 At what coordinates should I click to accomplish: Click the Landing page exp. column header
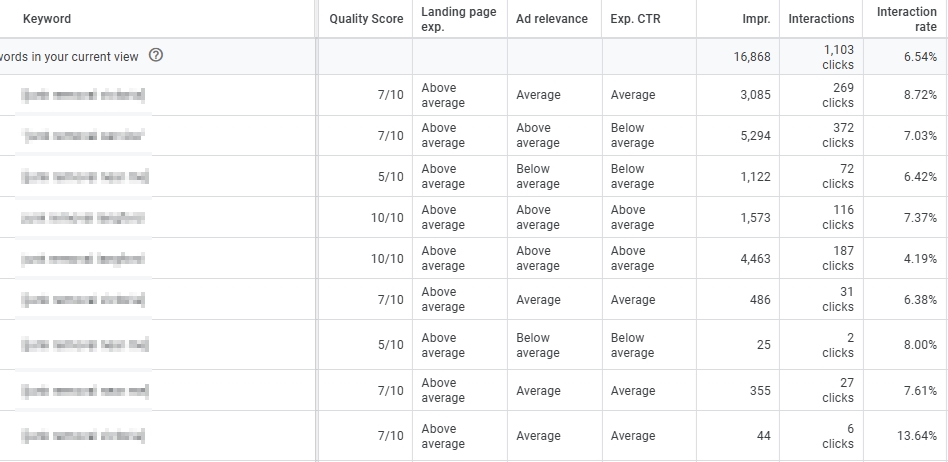tap(459, 19)
